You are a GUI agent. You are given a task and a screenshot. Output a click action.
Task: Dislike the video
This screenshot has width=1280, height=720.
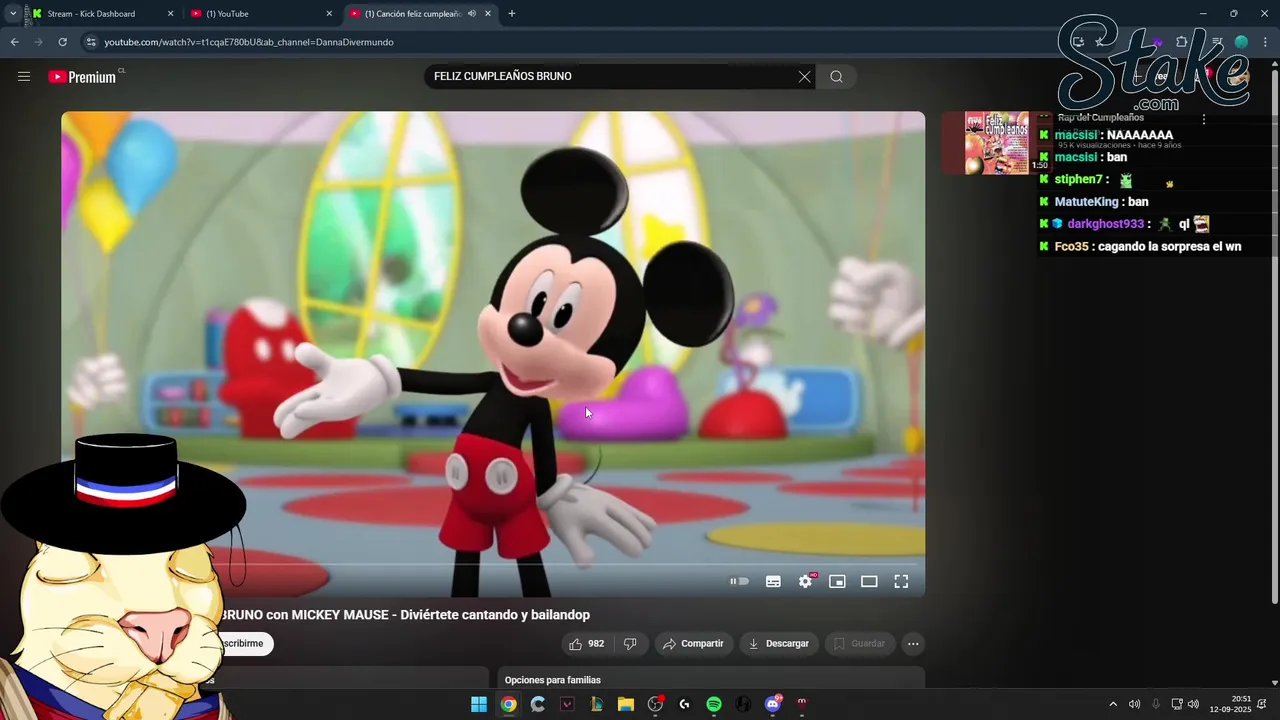[630, 644]
